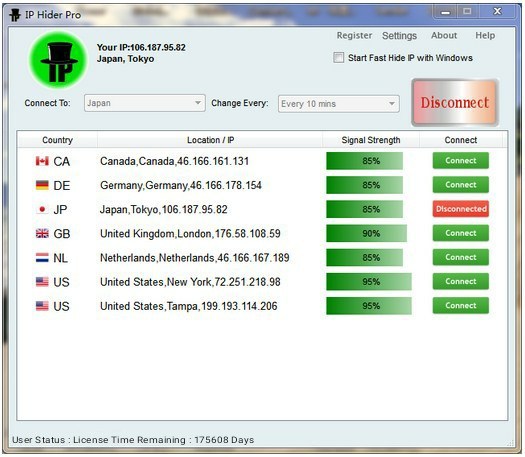This screenshot has width=525, height=457.
Task: Select row Netherlands,Netherlands,46.166.167.189
Action: coord(262,257)
